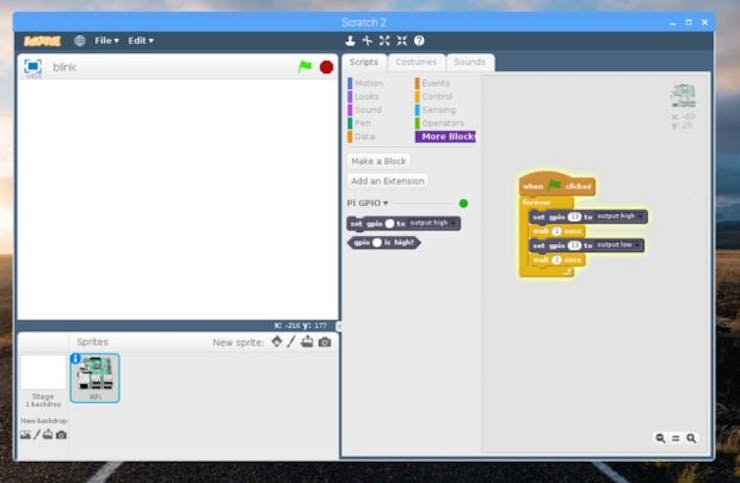This screenshot has width=740, height=483.
Task: Click the palette set gpio number field
Action: (x=389, y=223)
